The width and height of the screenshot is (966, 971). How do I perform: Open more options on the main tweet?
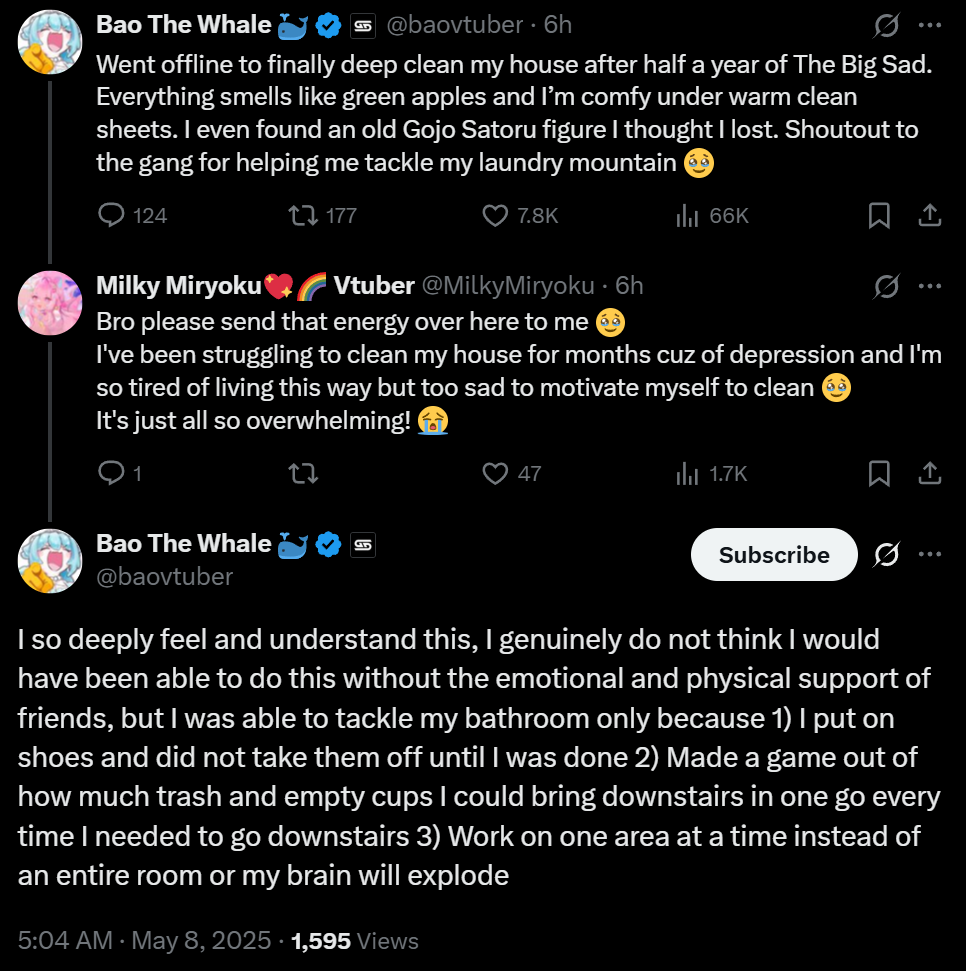click(929, 554)
